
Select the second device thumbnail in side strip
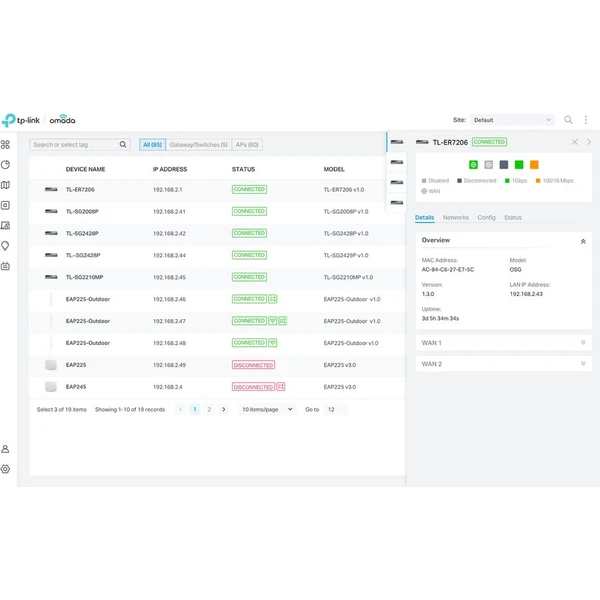coord(397,162)
